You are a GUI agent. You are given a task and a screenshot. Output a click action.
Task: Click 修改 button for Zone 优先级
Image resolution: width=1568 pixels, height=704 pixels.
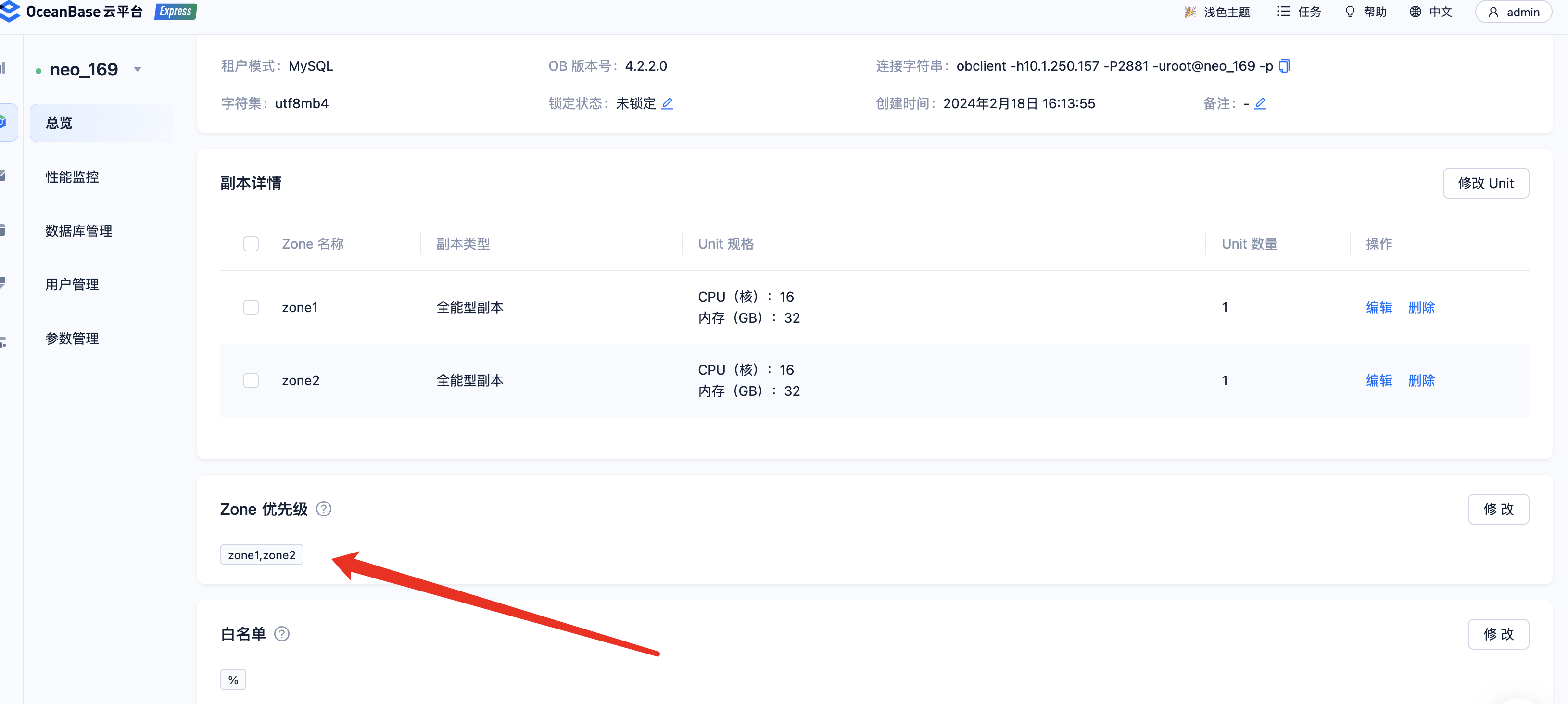click(x=1498, y=509)
